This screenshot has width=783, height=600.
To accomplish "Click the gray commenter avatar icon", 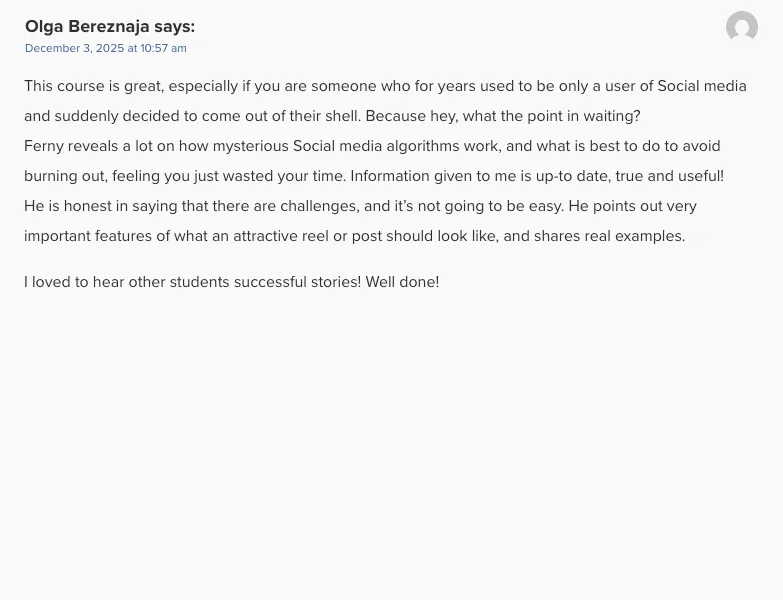I will coord(742,26).
